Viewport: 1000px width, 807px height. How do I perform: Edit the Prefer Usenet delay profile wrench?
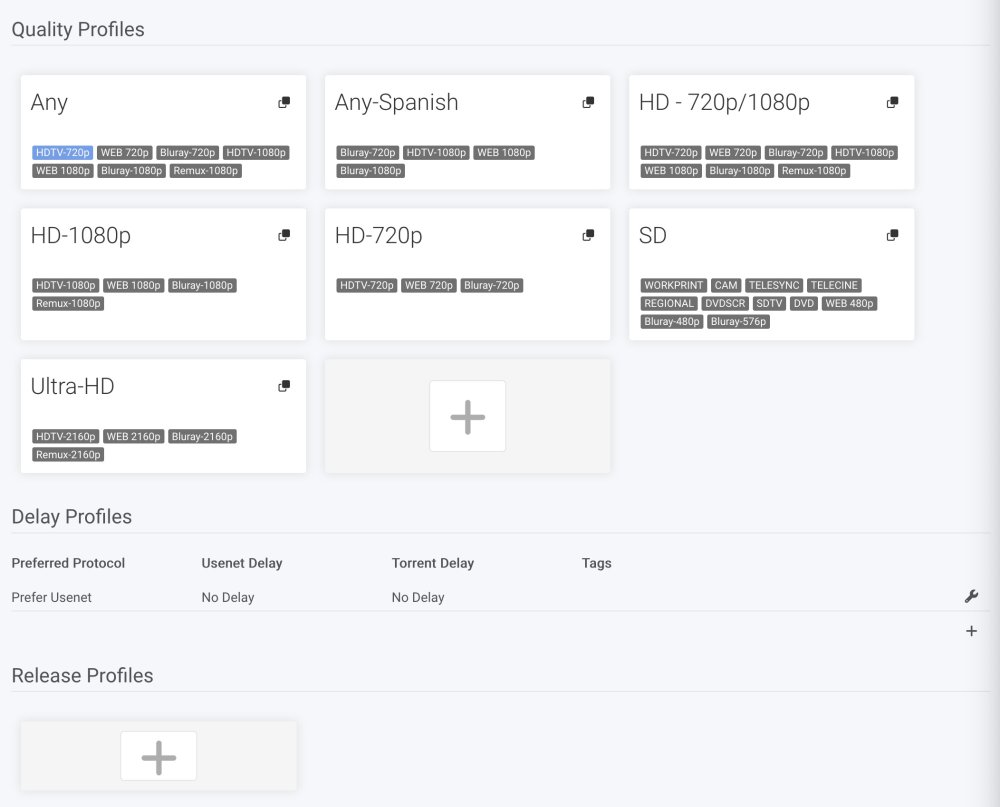971,596
